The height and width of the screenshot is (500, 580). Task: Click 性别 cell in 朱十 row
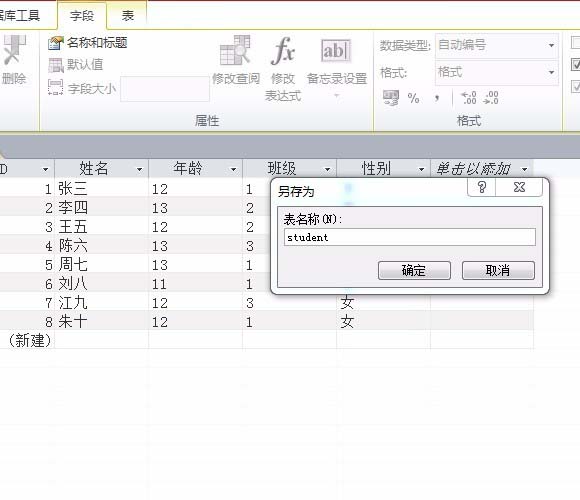(x=383, y=322)
